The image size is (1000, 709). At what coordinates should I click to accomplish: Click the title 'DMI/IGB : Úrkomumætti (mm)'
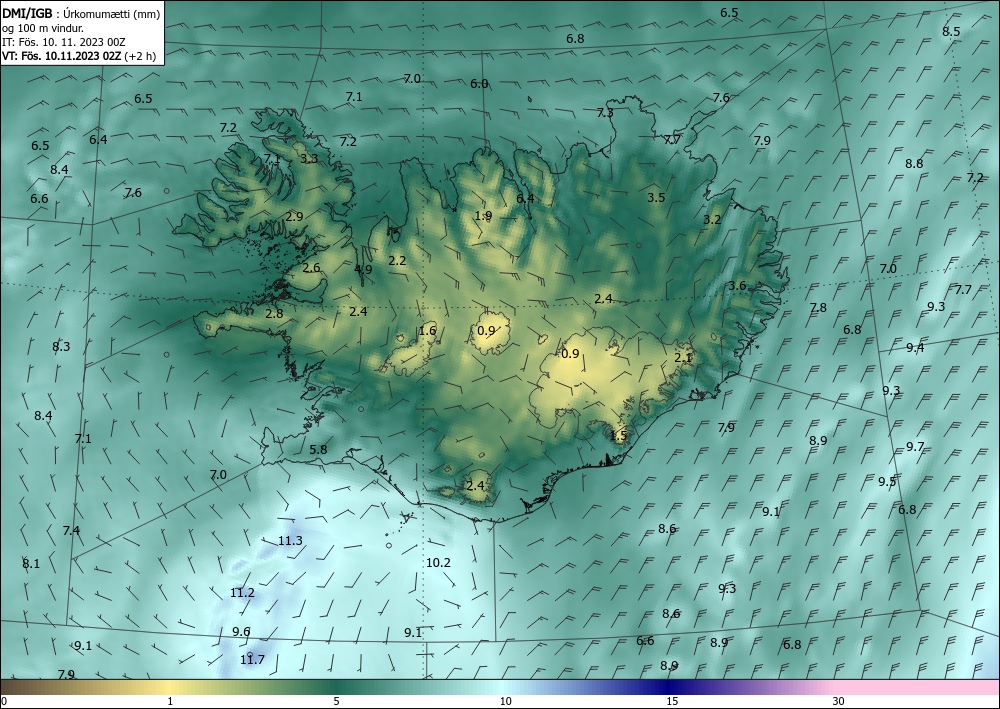(x=82, y=13)
